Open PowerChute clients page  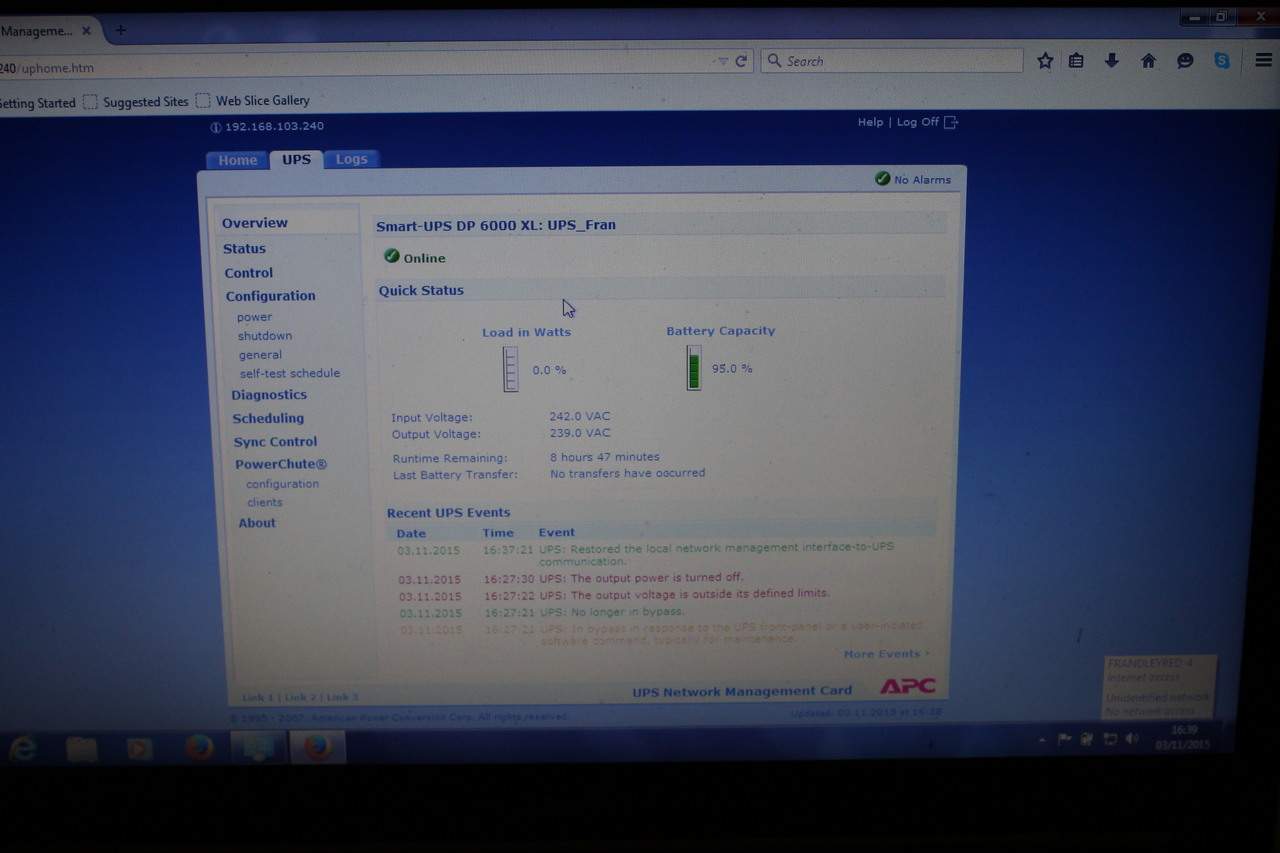click(x=265, y=503)
